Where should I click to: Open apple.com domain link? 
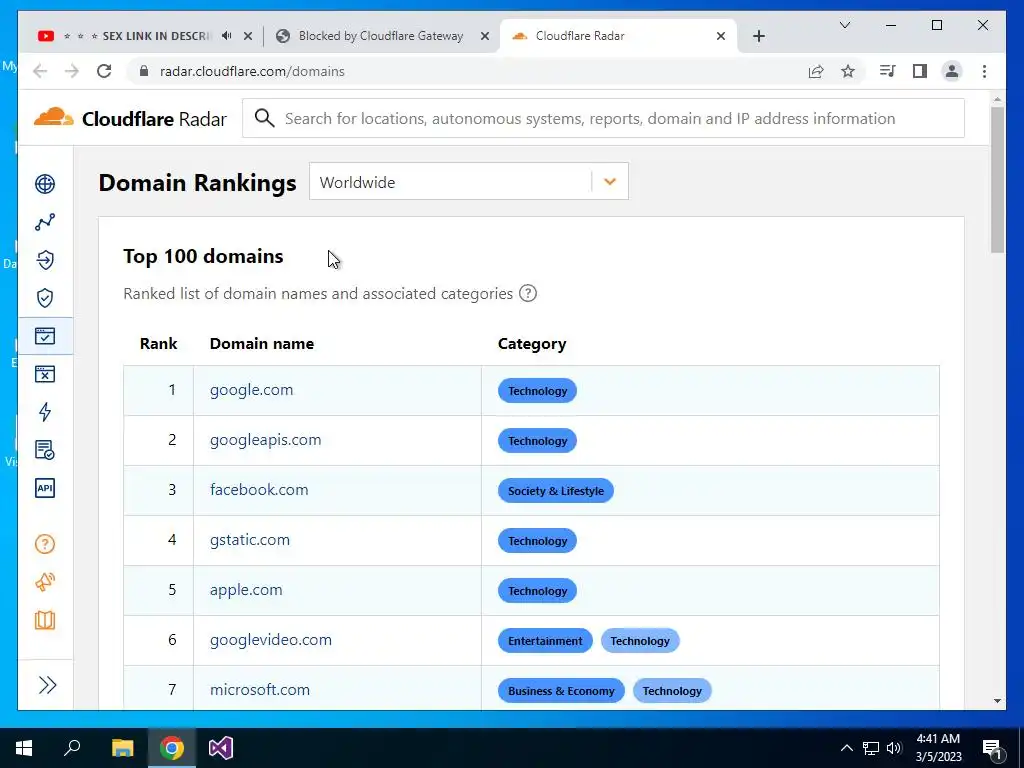tap(246, 590)
